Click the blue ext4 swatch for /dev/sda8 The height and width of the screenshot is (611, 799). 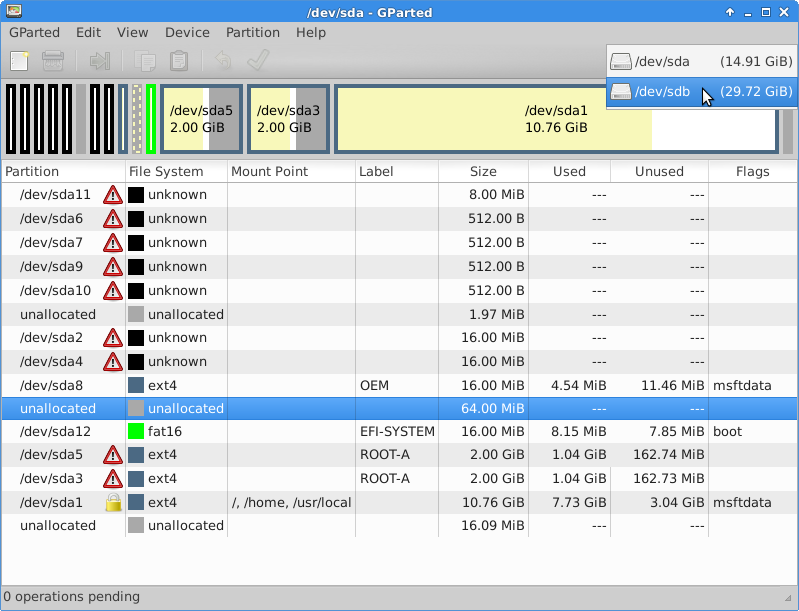[136, 385]
